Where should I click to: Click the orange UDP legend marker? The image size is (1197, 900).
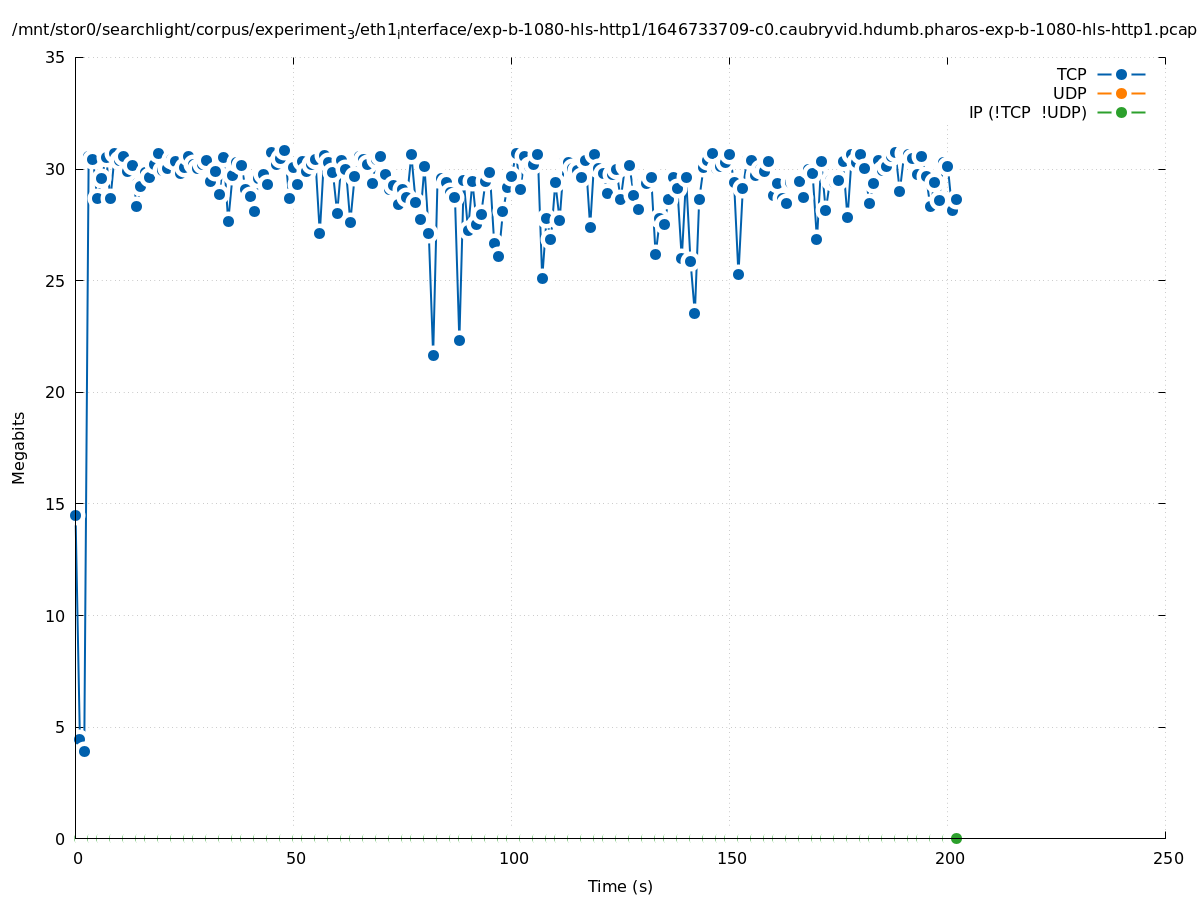tap(1121, 93)
